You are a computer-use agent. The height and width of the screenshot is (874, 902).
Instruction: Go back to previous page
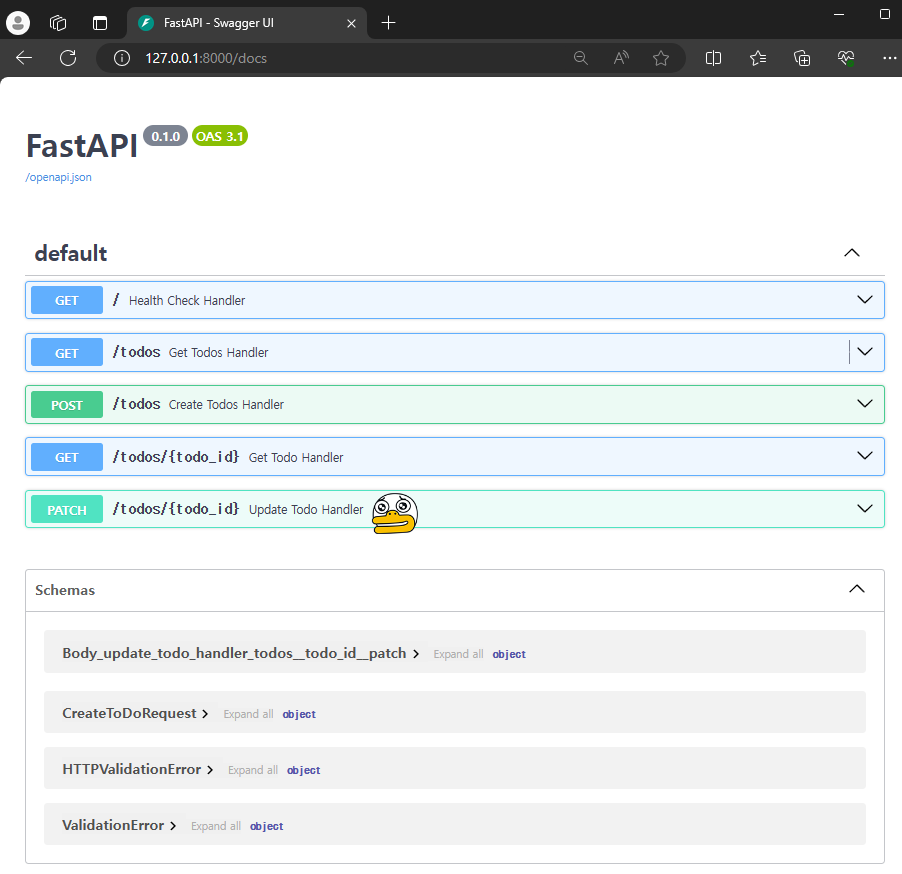pos(24,58)
